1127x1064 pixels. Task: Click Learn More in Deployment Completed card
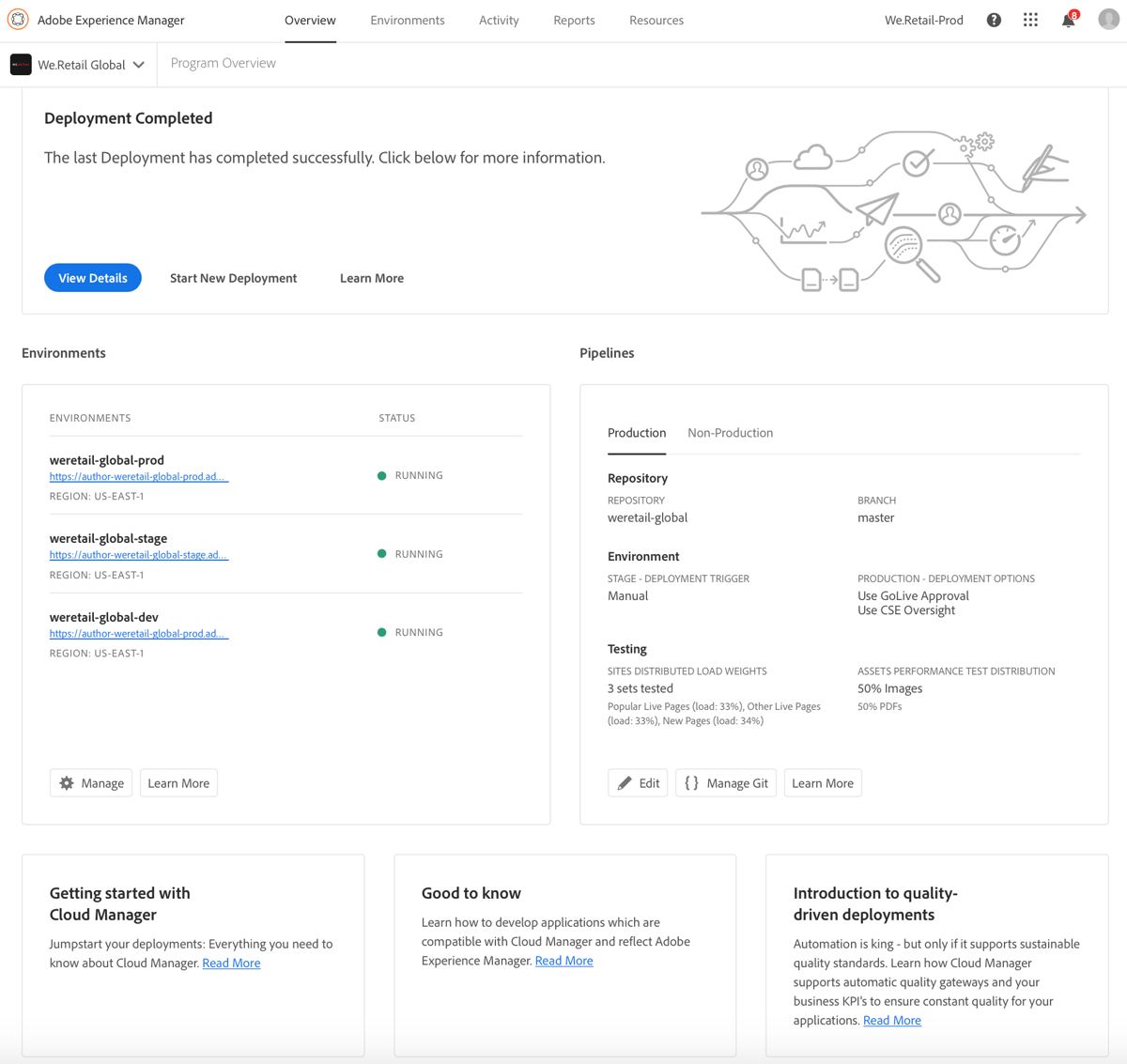[x=372, y=278]
